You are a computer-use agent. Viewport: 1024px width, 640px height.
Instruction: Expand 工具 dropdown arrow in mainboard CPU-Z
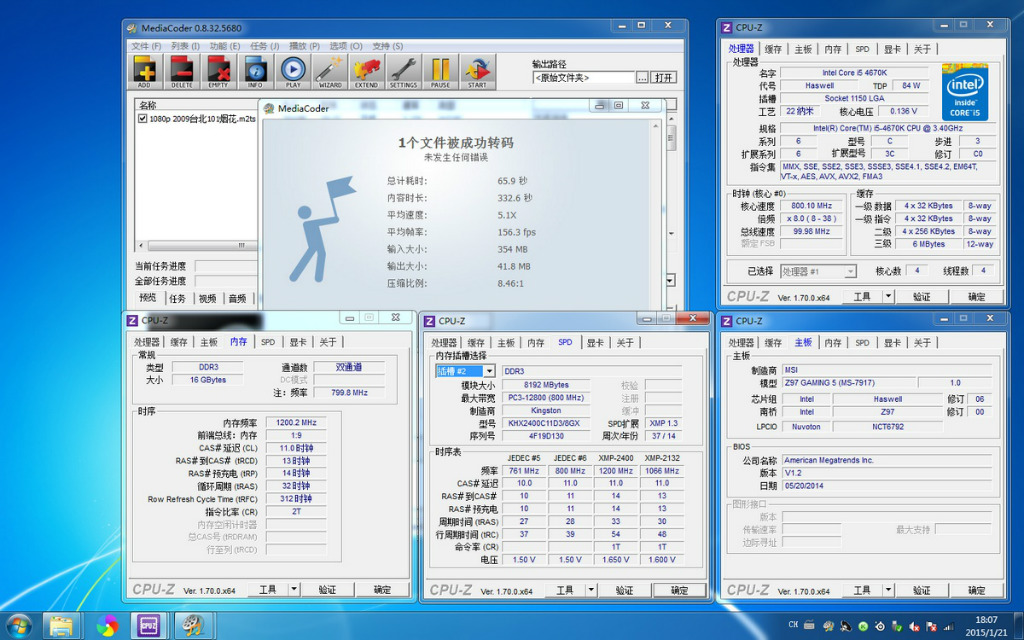(x=888, y=590)
